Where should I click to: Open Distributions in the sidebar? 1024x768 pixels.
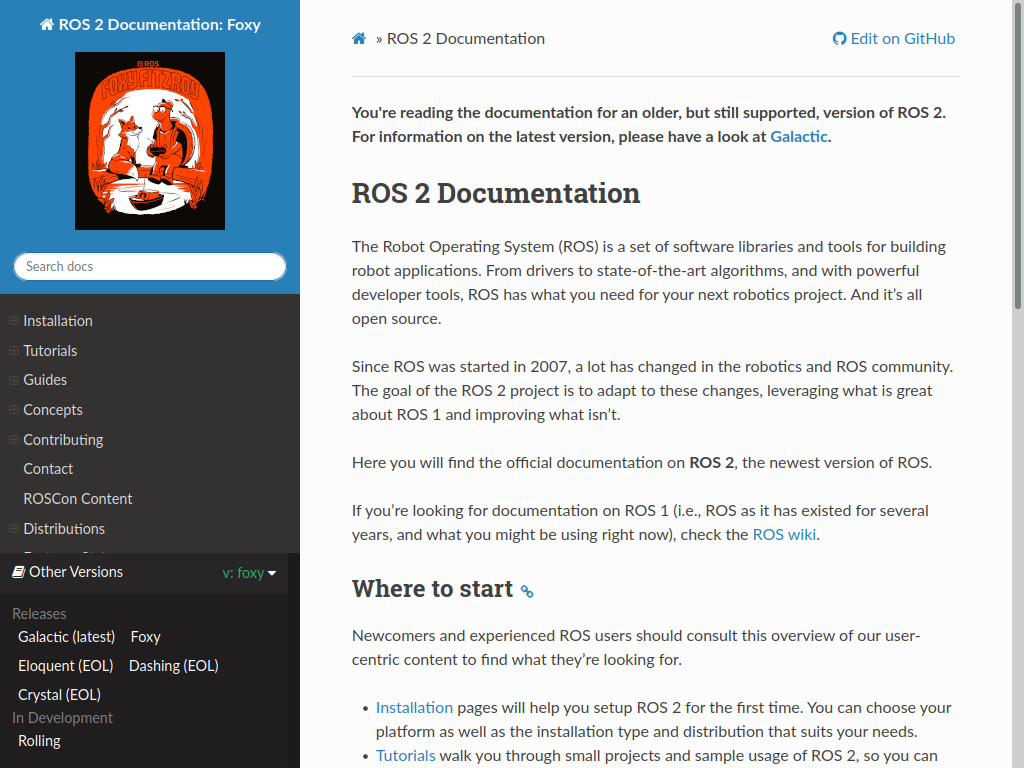[x=64, y=528]
